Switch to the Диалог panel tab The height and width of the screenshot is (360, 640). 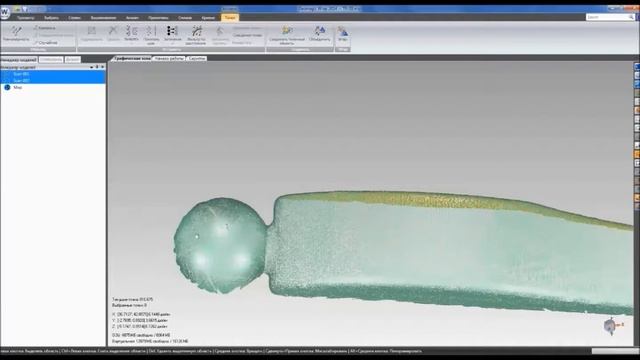[x=73, y=60]
